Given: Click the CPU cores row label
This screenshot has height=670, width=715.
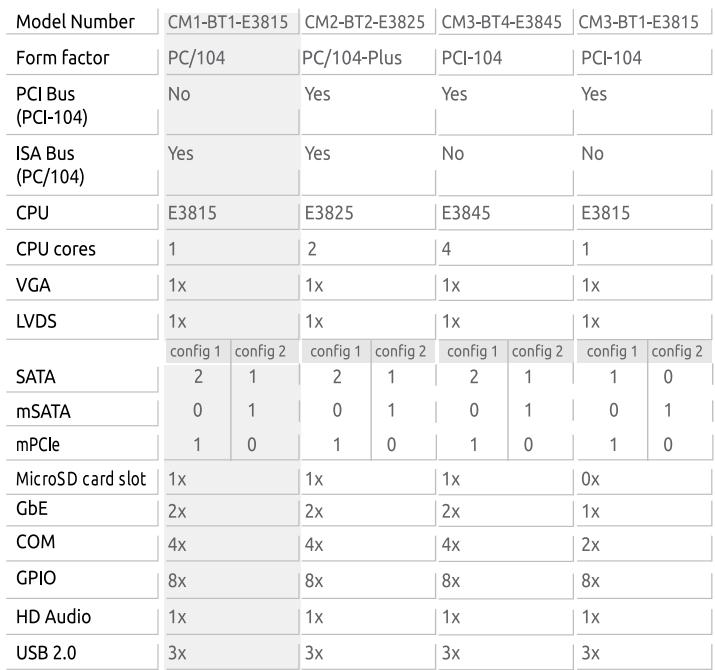Looking at the screenshot, I should pyautogui.click(x=56, y=249).
